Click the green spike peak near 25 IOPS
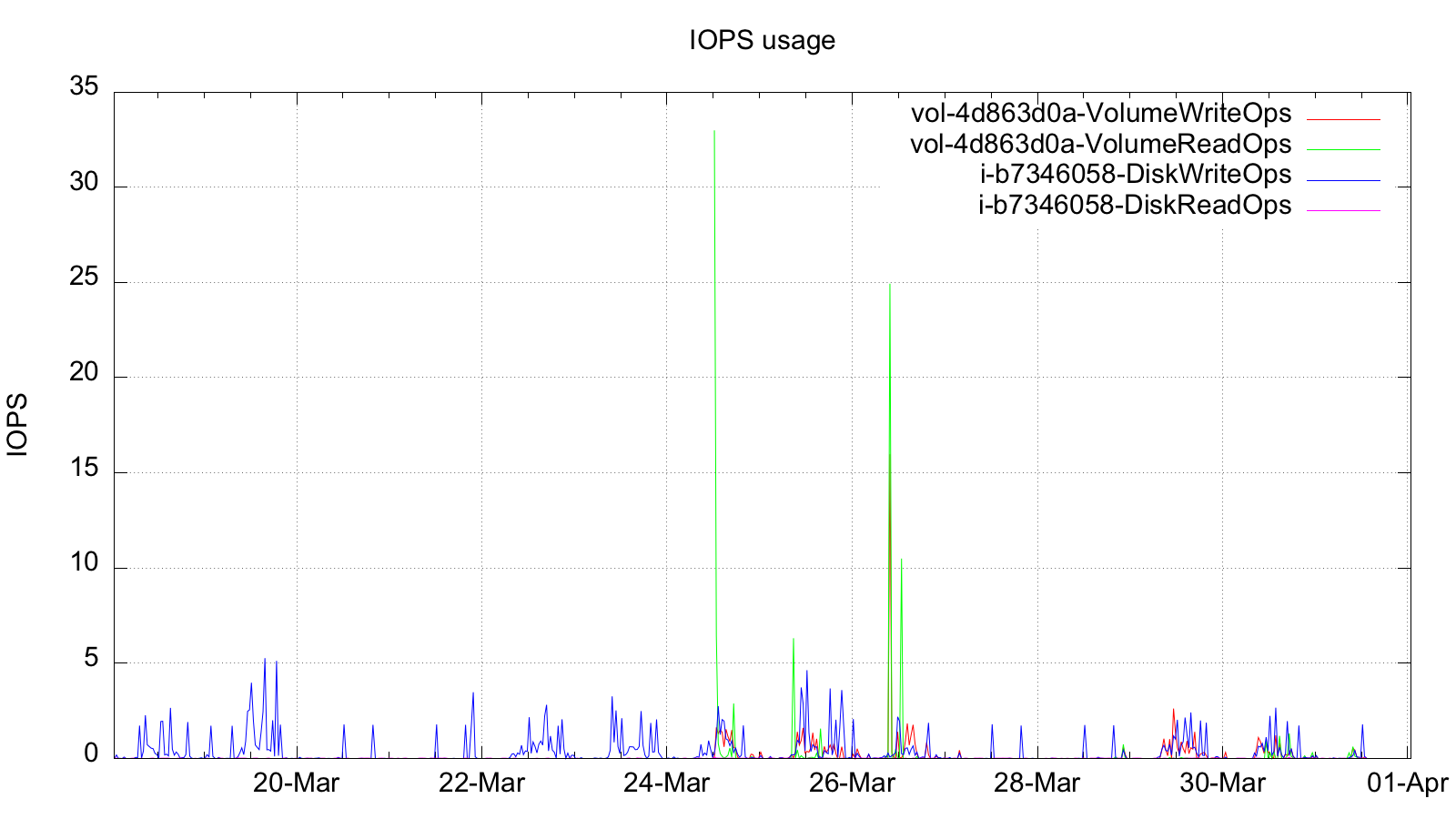The width and height of the screenshot is (1456, 819). (890, 284)
